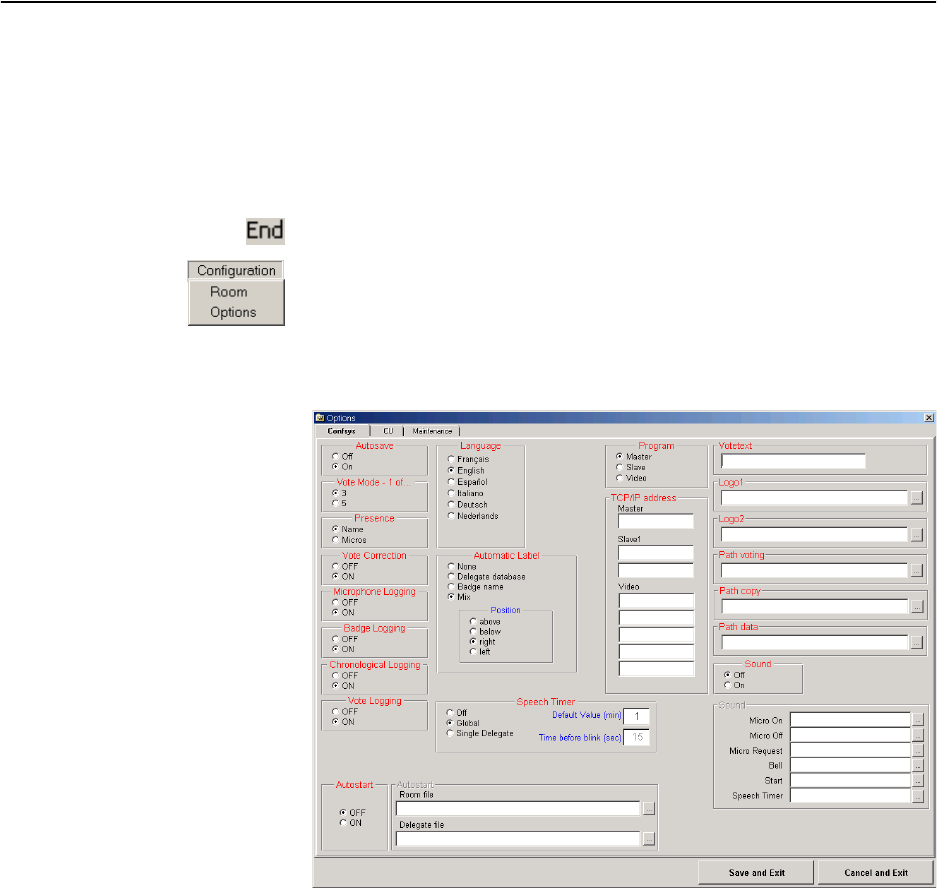This screenshot has height=888, width=937.
Task: Close the Options dialog window
Action: click(x=929, y=417)
